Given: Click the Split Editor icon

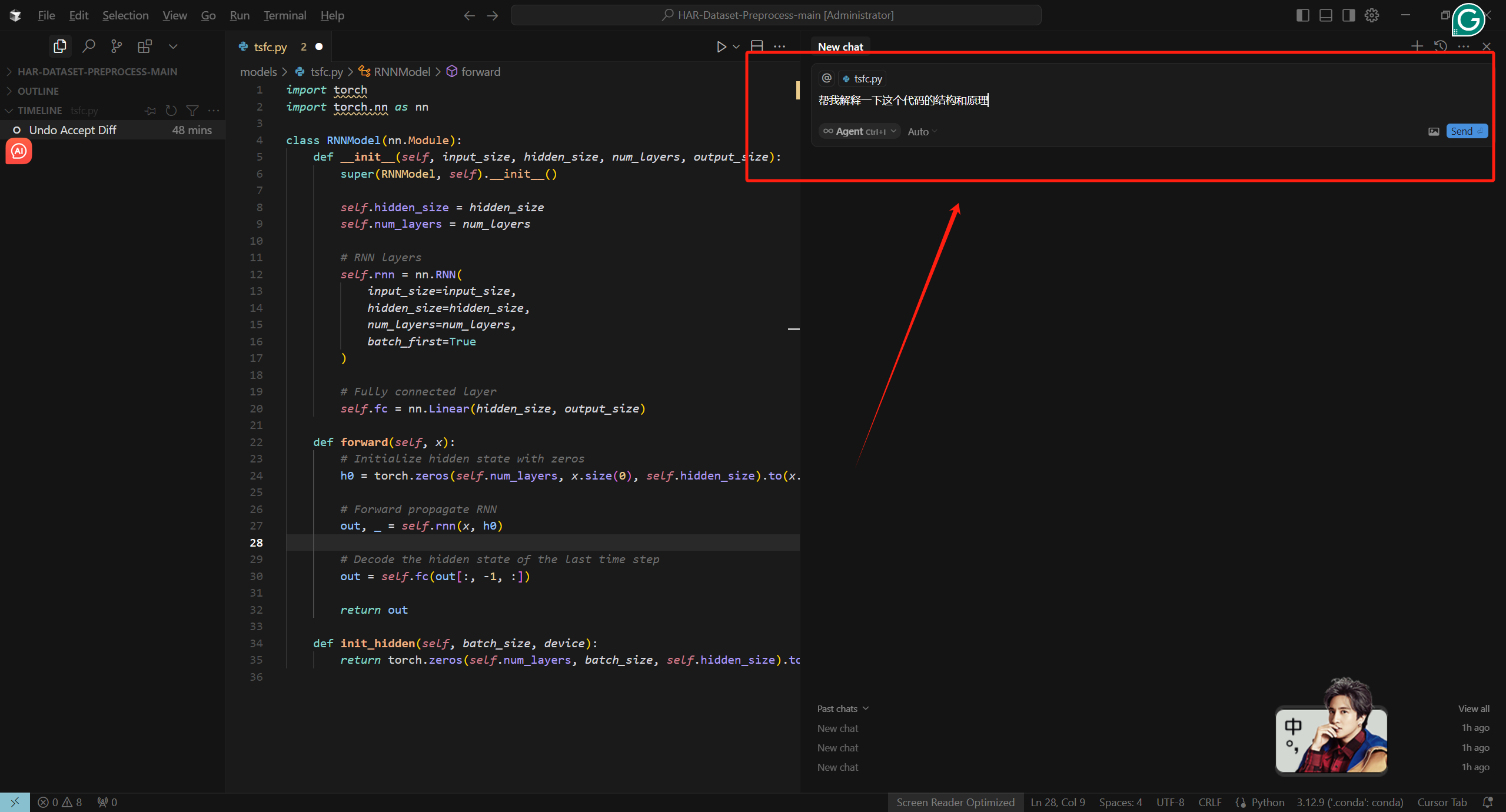Looking at the screenshot, I should click(x=757, y=46).
